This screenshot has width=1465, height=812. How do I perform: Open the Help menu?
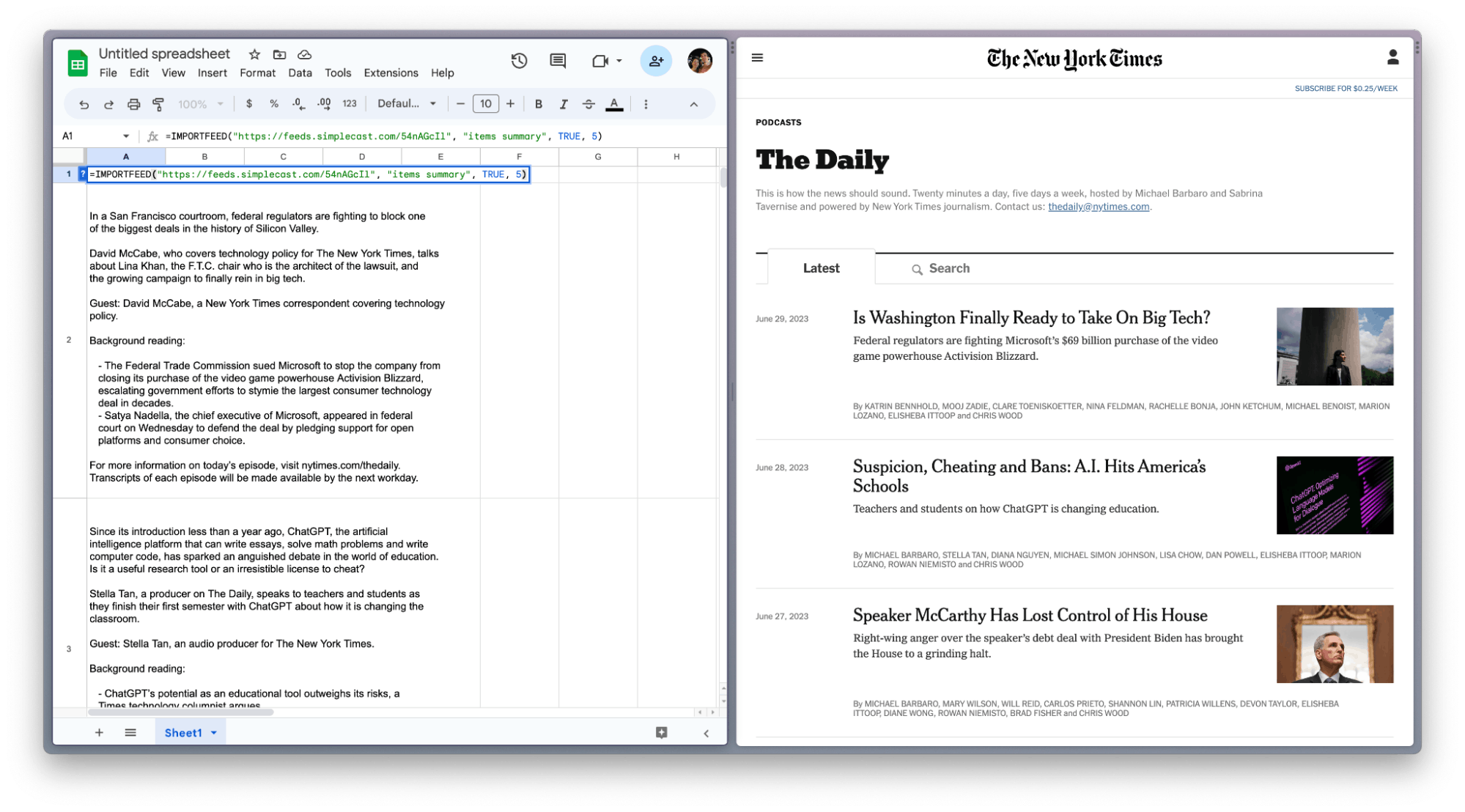click(x=442, y=73)
